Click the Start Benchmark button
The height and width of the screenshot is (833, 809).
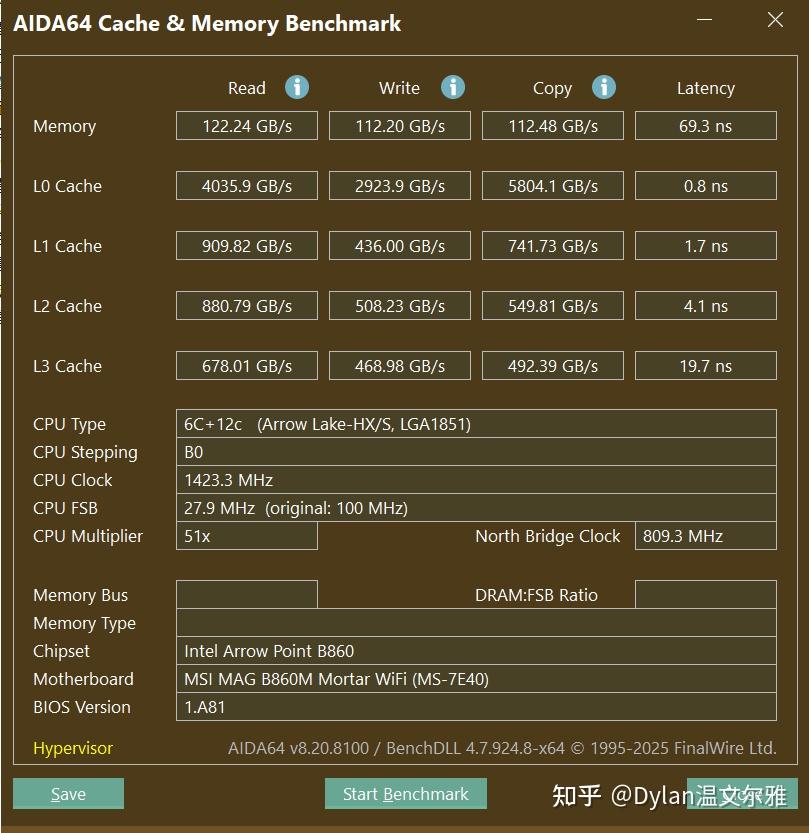click(x=406, y=794)
